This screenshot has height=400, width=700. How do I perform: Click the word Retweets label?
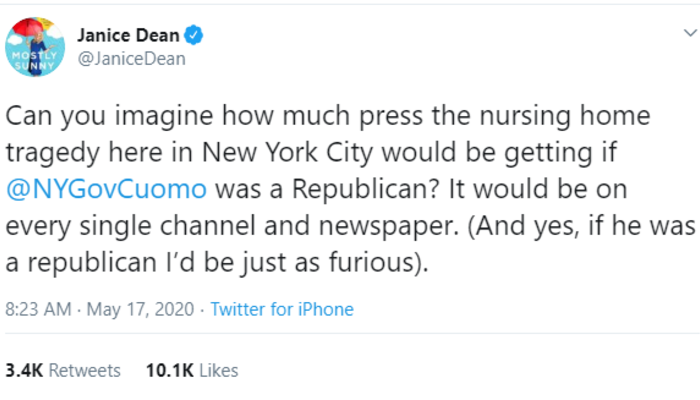pyautogui.click(x=85, y=370)
